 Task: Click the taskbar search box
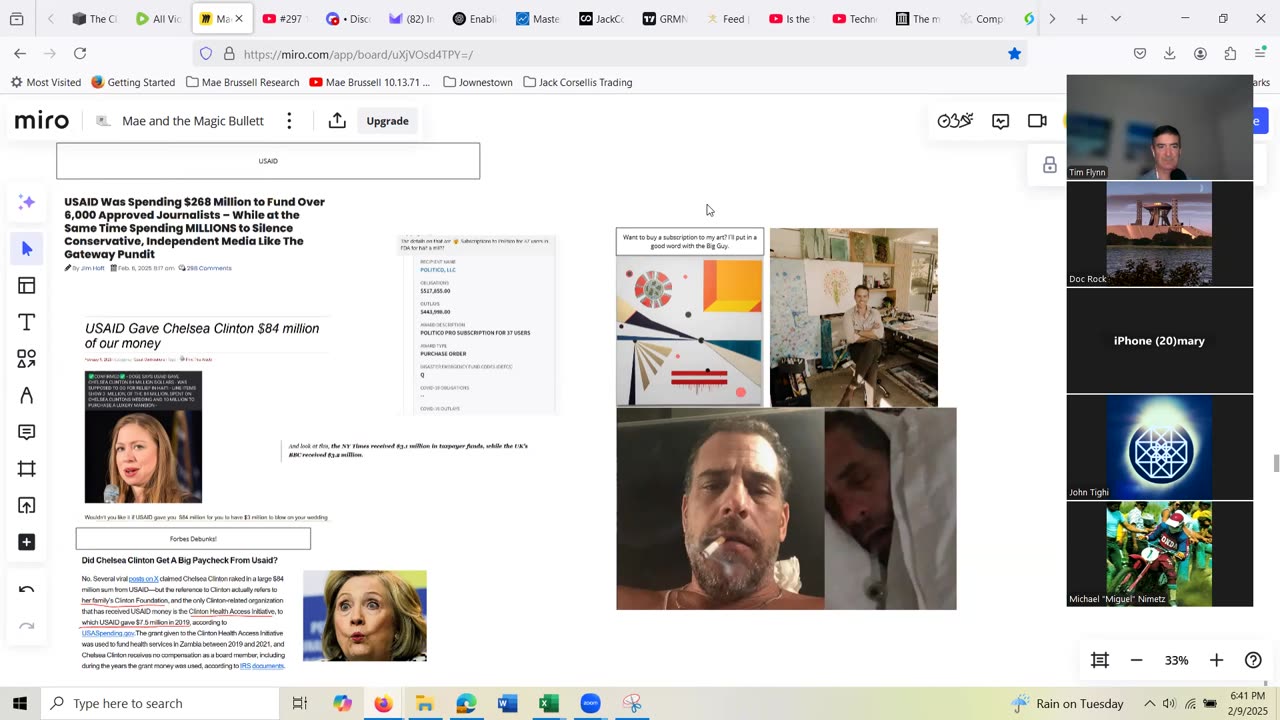point(160,703)
